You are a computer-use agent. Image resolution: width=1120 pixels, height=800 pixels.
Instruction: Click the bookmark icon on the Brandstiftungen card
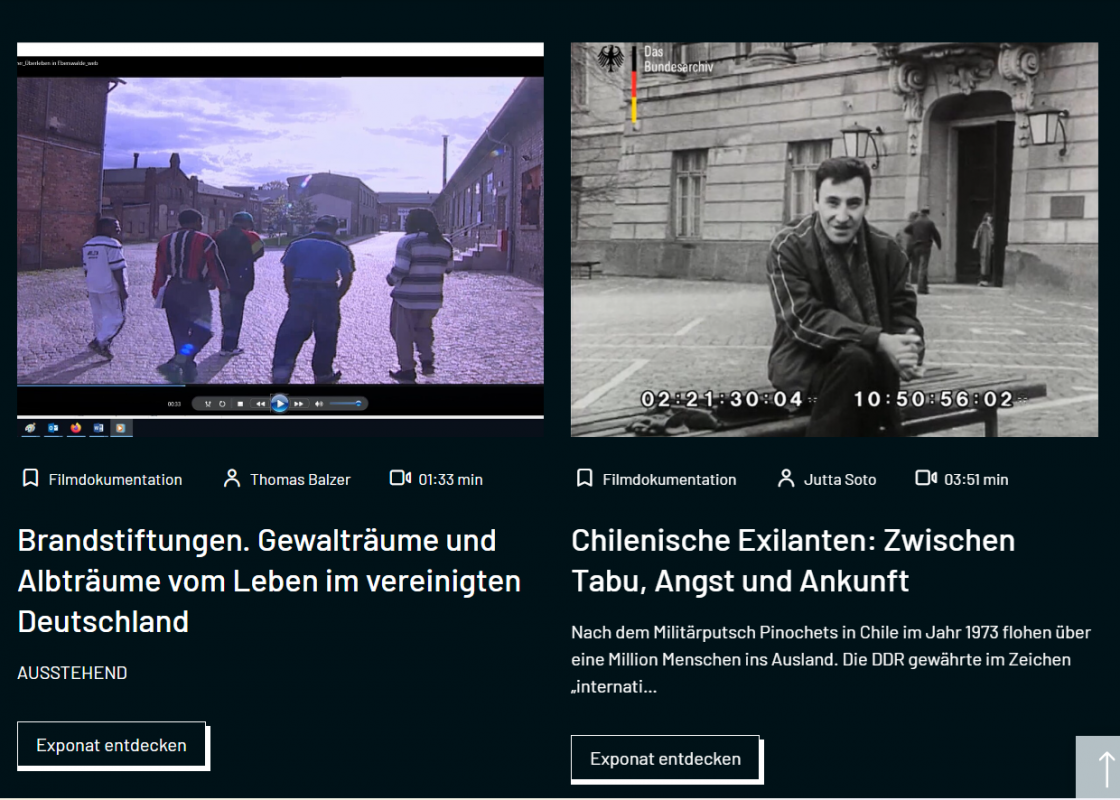tap(30, 479)
